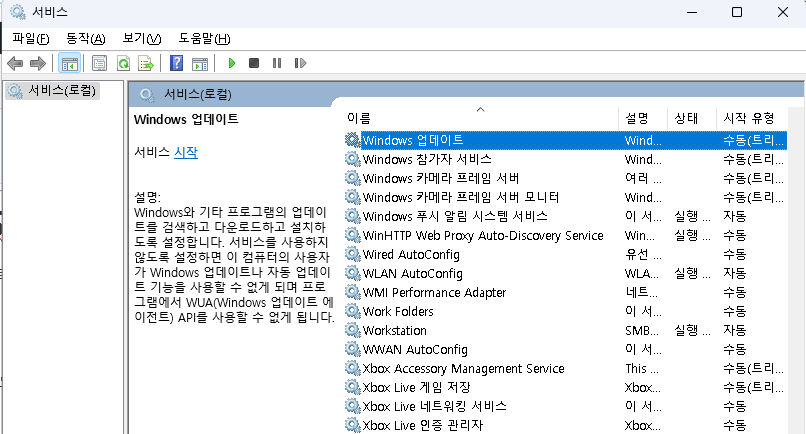Select the WLAN AutoConfig service
This screenshot has width=806, height=434.
(565, 274)
